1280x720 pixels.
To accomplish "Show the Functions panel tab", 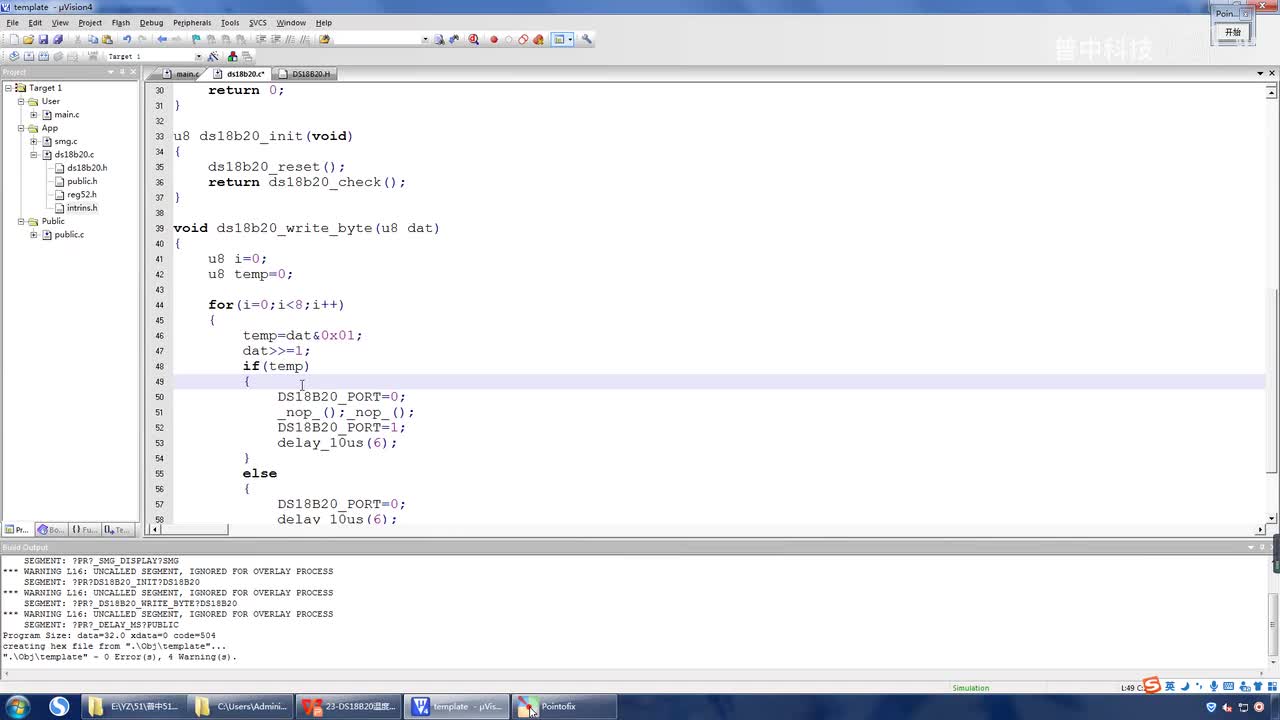I will point(84,530).
